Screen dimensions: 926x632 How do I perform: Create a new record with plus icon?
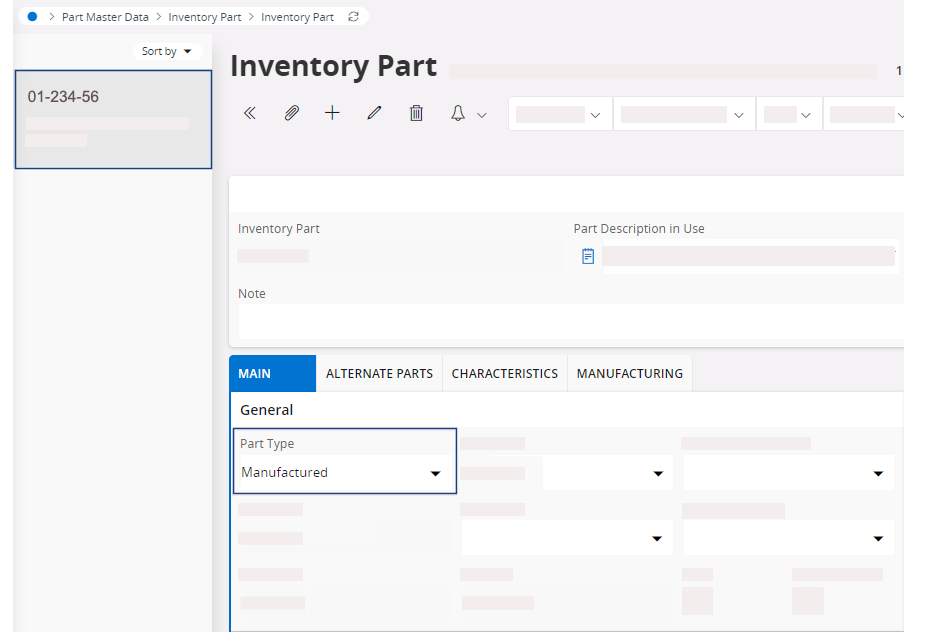click(x=332, y=114)
